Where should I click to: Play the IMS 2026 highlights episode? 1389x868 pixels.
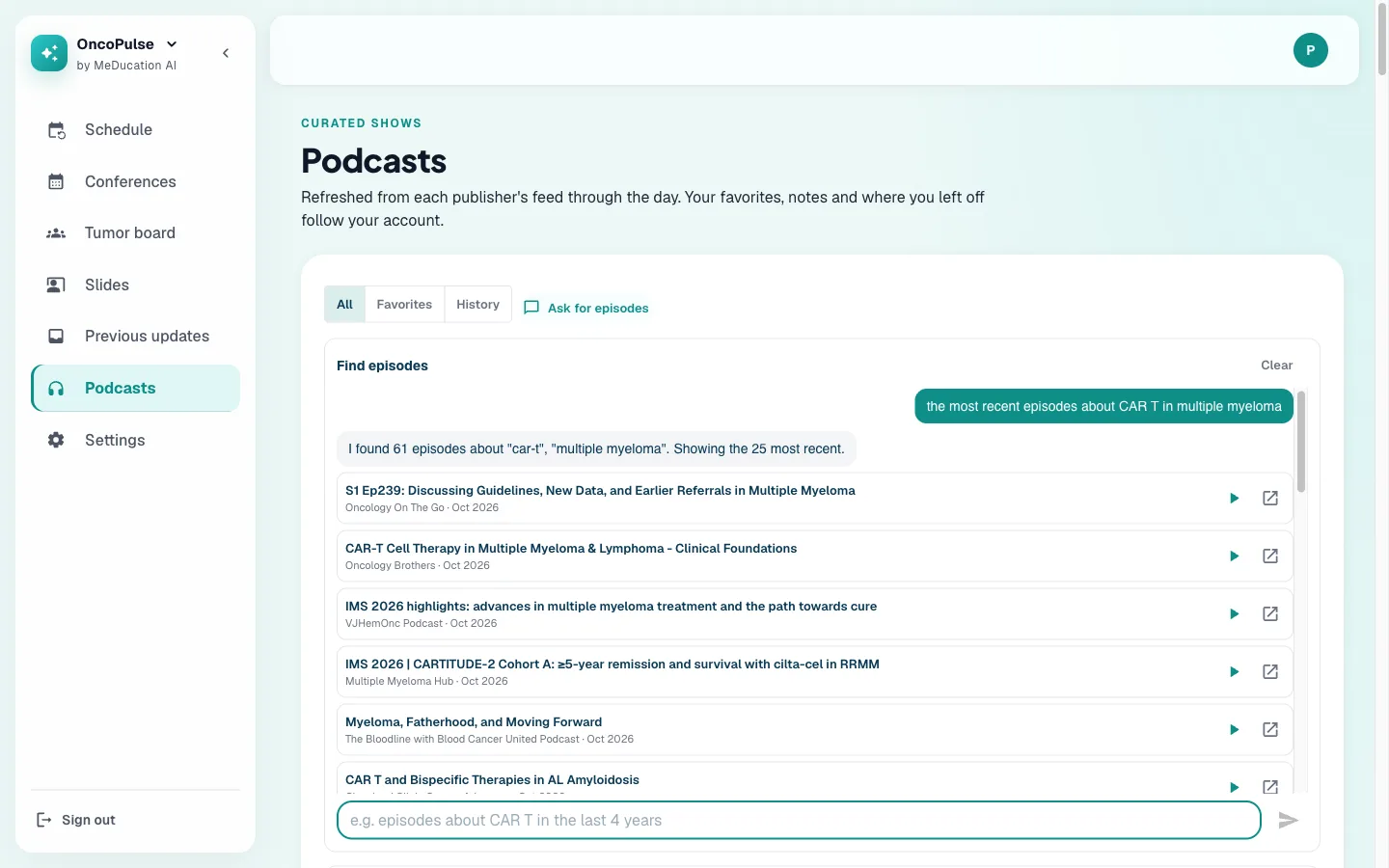pyautogui.click(x=1234, y=614)
